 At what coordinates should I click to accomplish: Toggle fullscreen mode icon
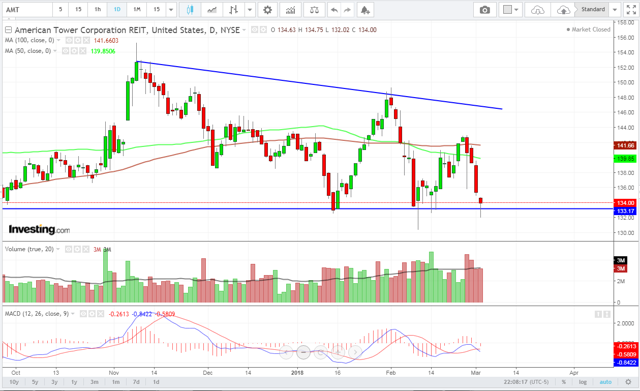coord(631,10)
